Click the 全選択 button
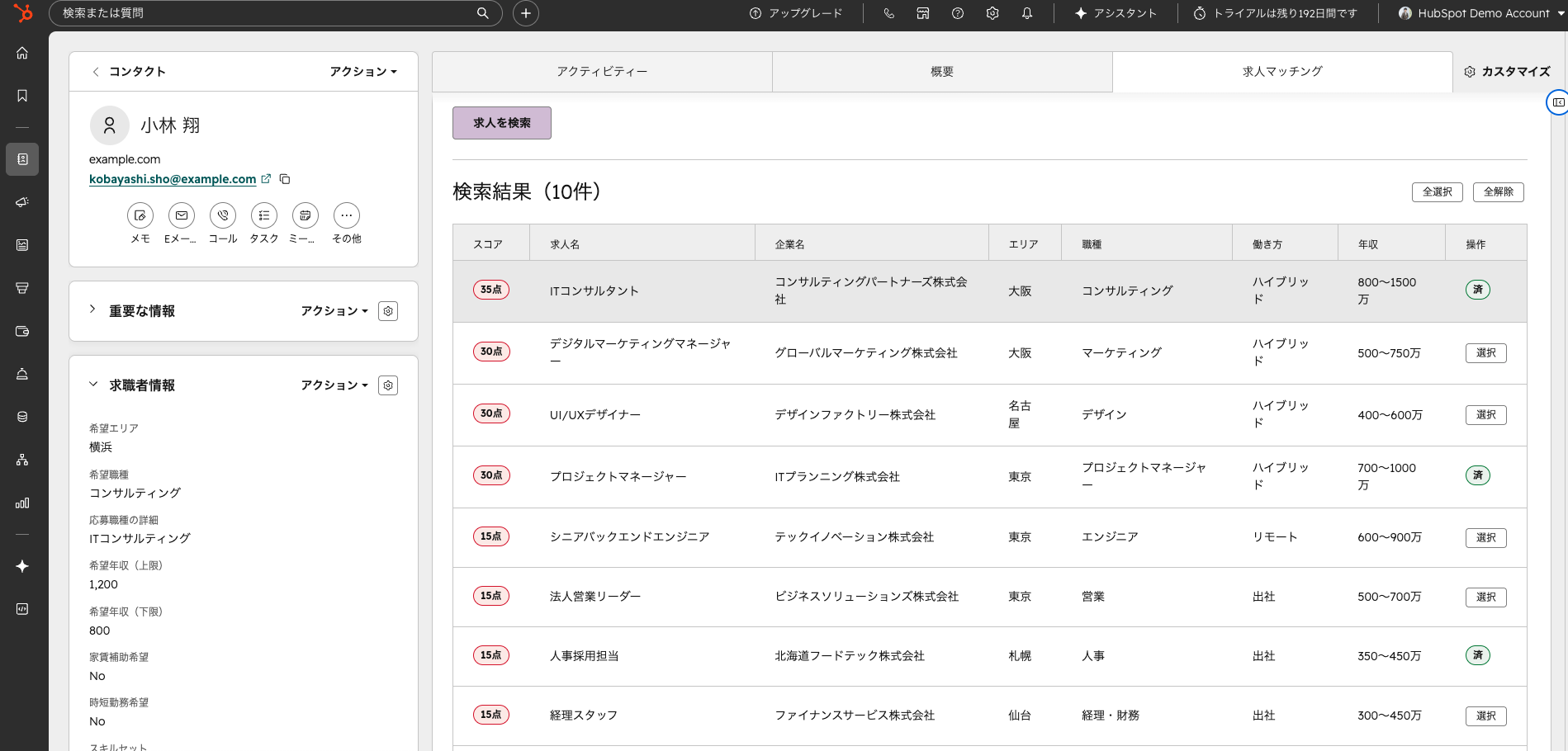The width and height of the screenshot is (1568, 751). click(1438, 192)
